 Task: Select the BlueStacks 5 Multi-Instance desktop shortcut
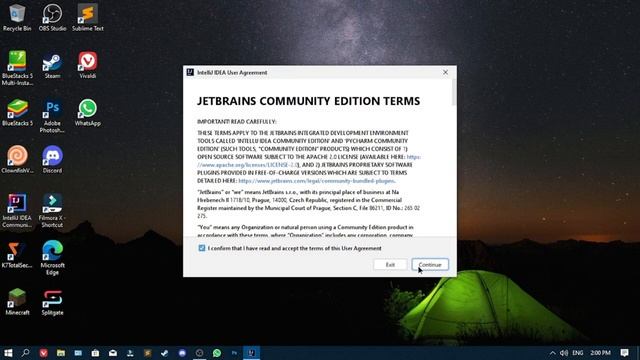click(17, 68)
